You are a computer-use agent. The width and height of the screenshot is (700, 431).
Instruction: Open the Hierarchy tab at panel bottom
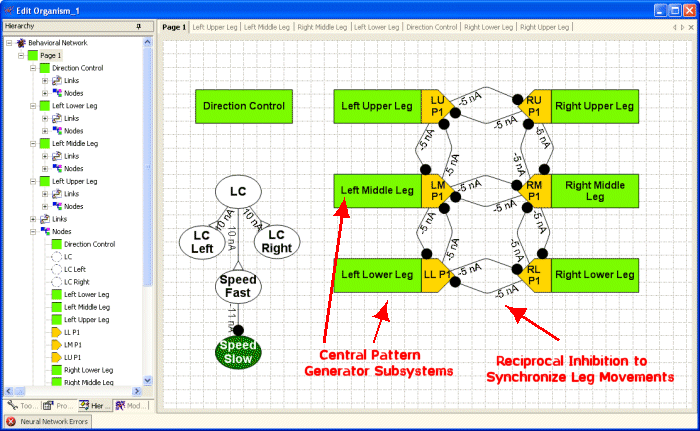click(x=96, y=405)
